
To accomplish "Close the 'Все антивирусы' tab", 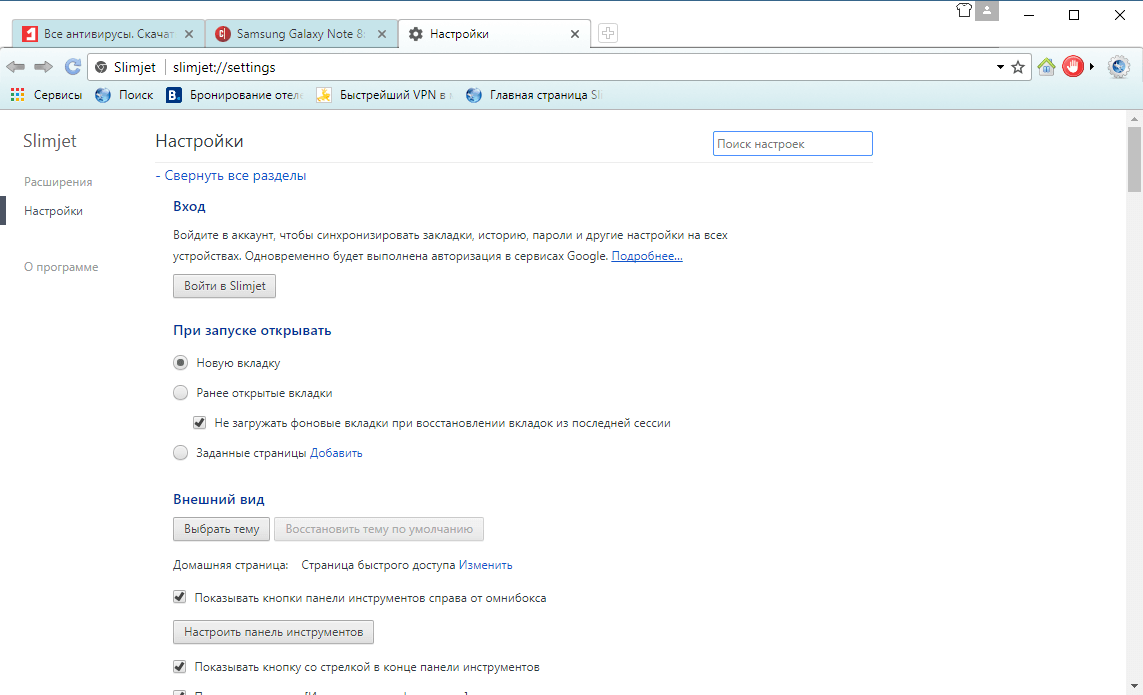I will click(189, 34).
